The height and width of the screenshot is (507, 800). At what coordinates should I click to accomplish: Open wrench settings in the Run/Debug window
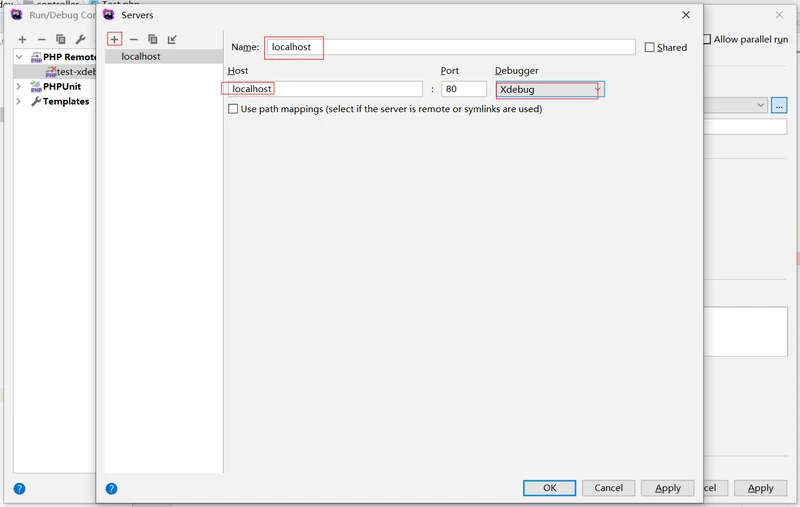tap(80, 39)
